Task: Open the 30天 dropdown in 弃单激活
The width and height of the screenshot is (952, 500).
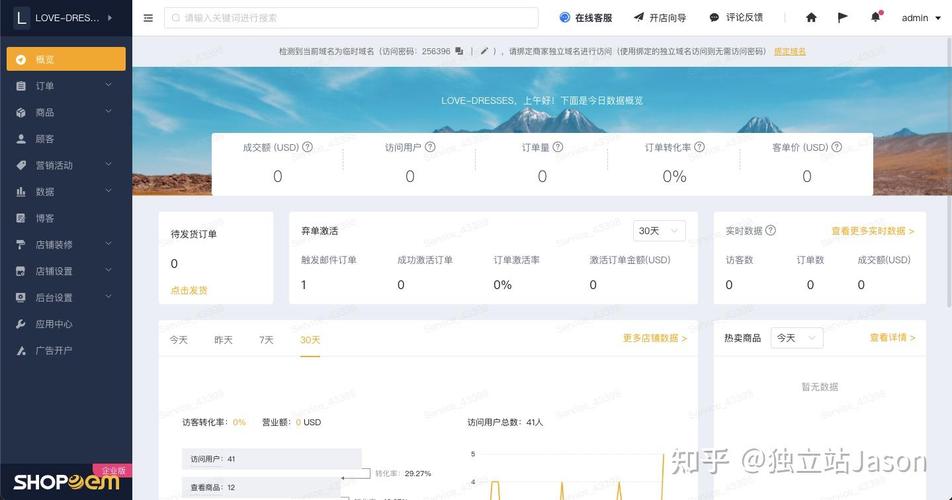Action: pyautogui.click(x=659, y=231)
